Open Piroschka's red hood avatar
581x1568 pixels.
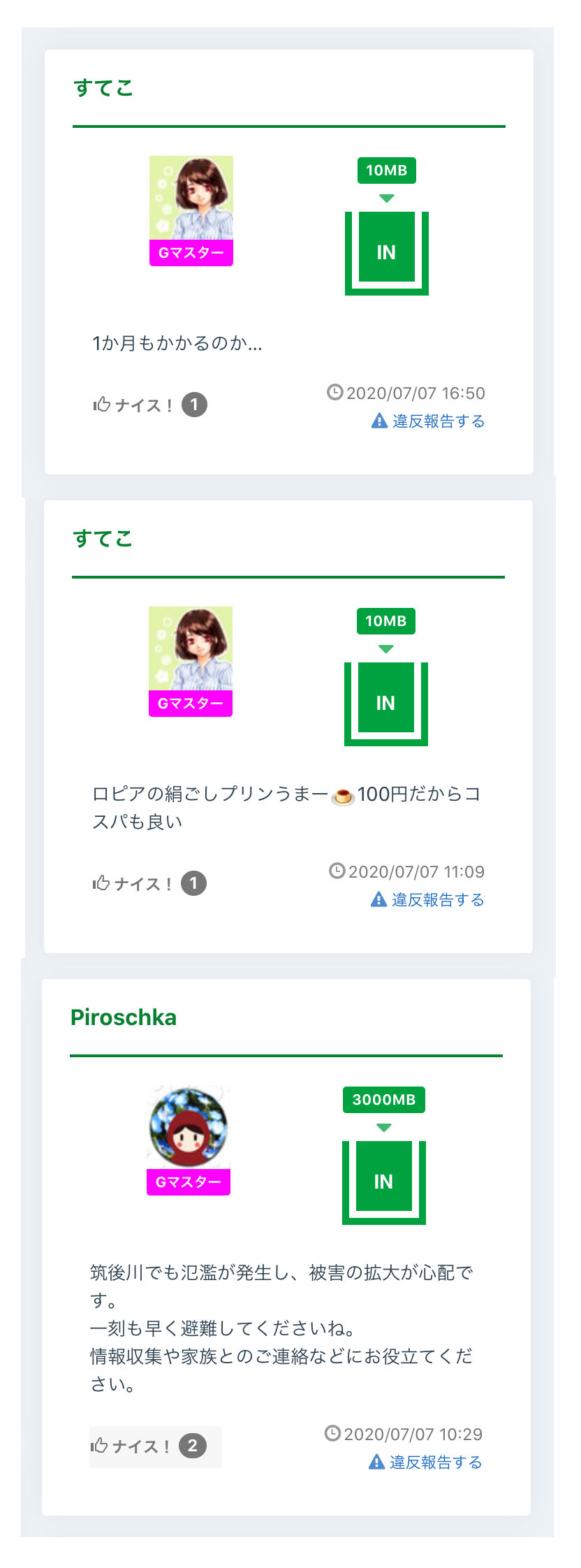[189, 1127]
